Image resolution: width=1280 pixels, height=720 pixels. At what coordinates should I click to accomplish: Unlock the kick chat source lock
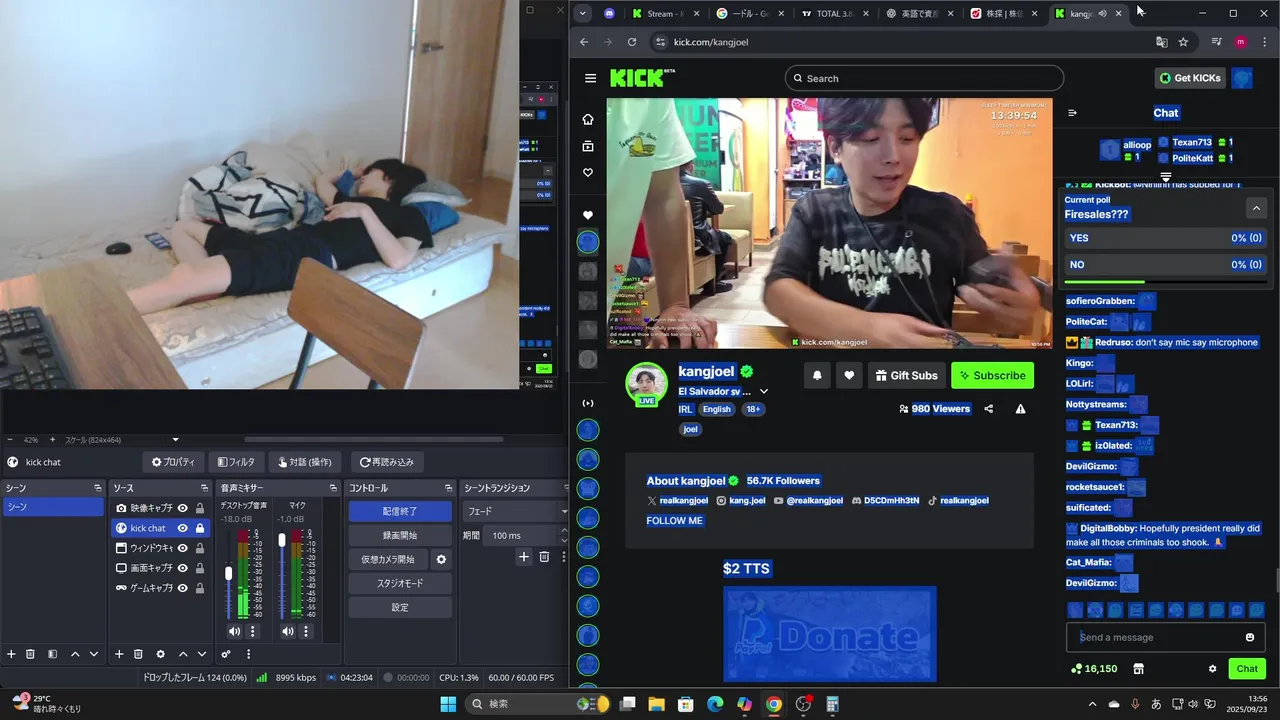(x=200, y=528)
